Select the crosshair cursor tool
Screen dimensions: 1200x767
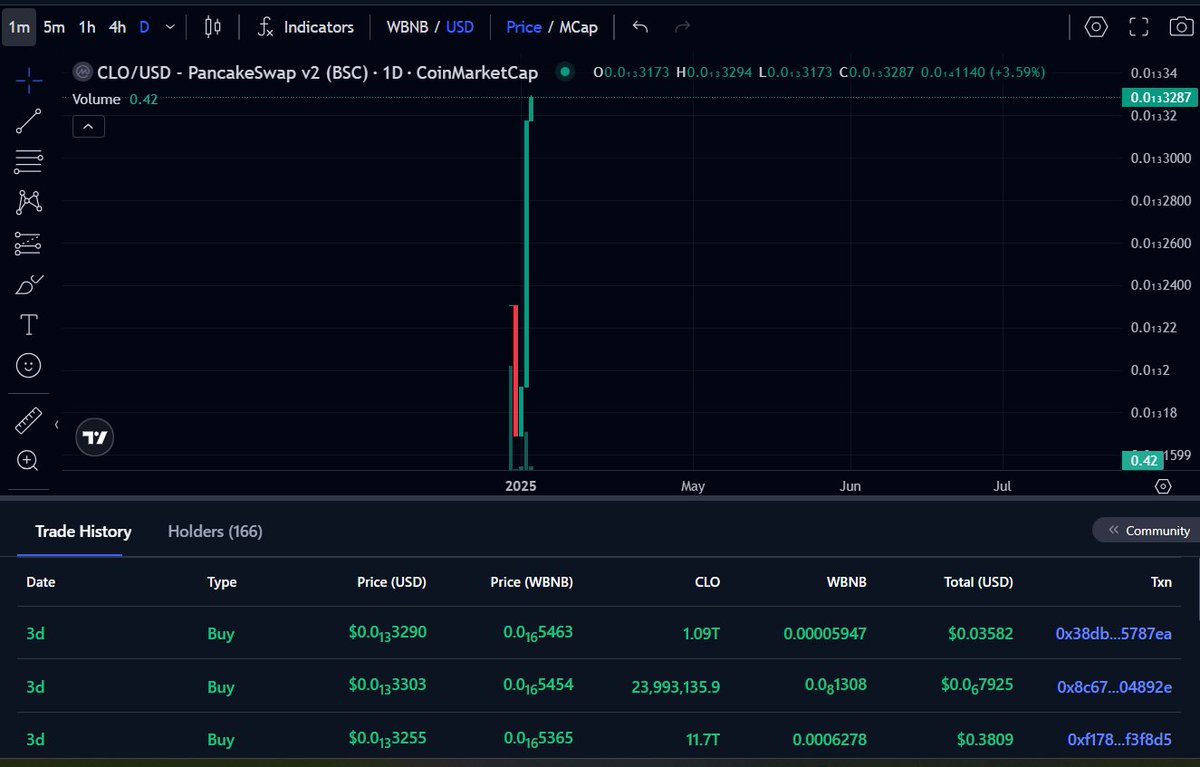point(27,80)
